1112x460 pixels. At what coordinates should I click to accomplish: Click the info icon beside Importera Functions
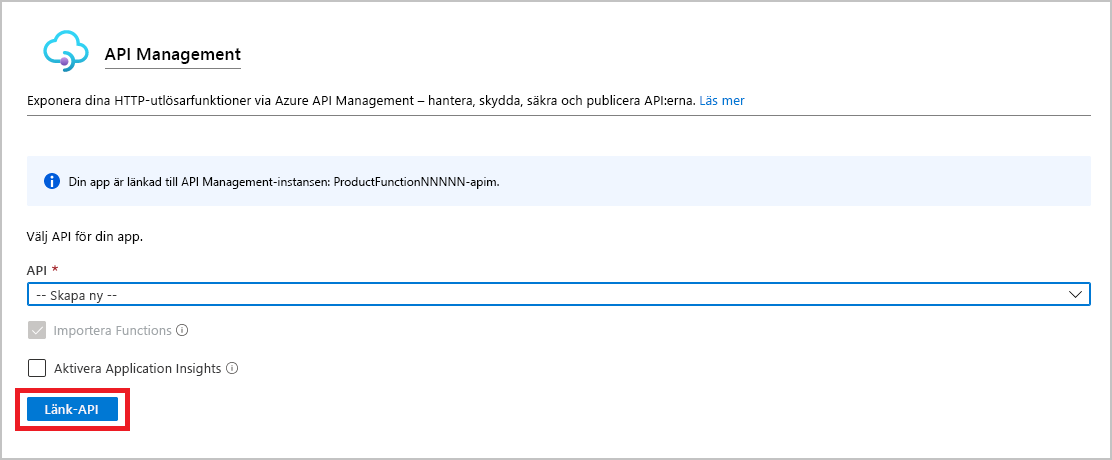182,330
